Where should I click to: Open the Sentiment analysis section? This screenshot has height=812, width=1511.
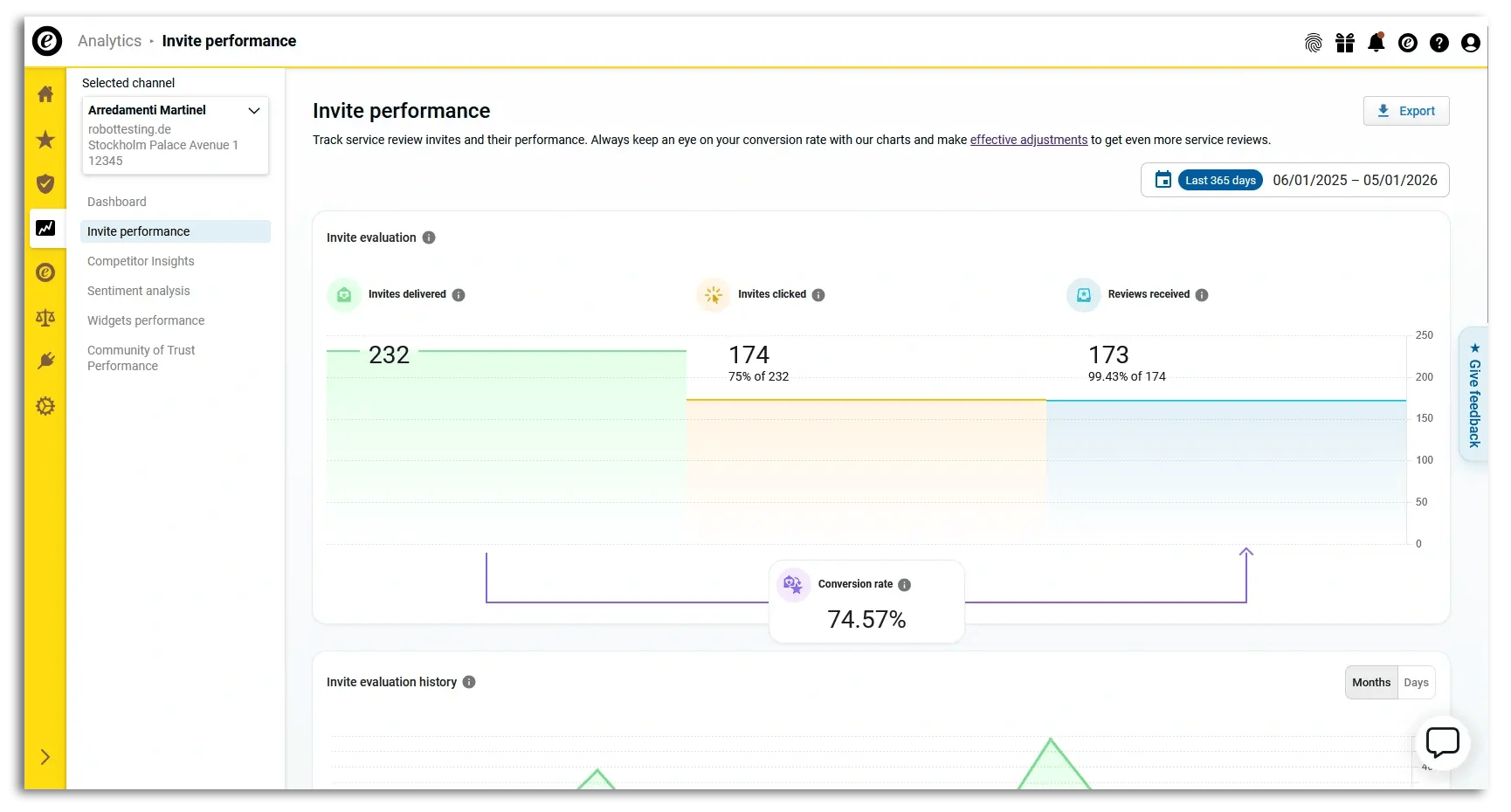[138, 291]
